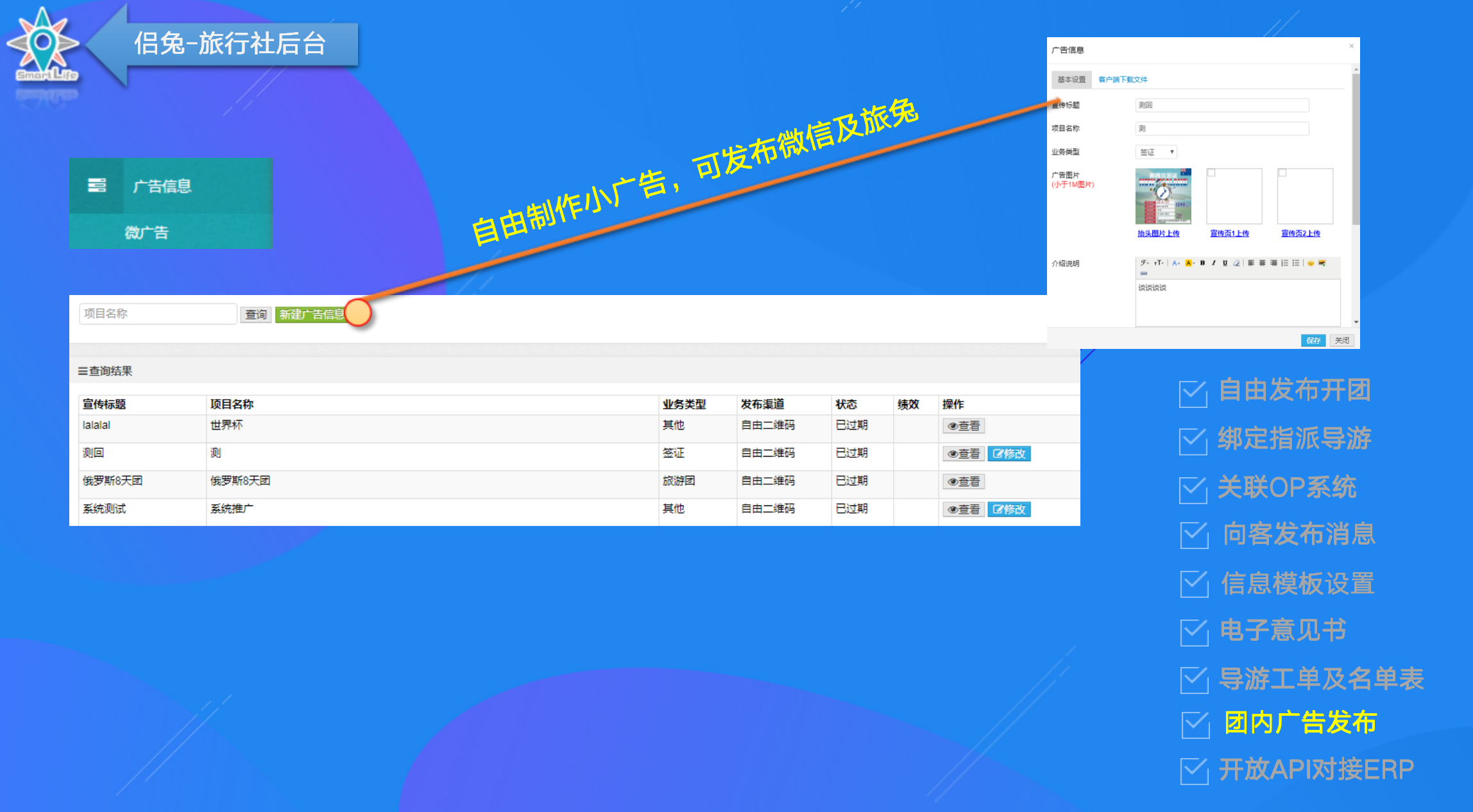
Task: Click the 旅游团 business type cell
Action: click(x=679, y=481)
